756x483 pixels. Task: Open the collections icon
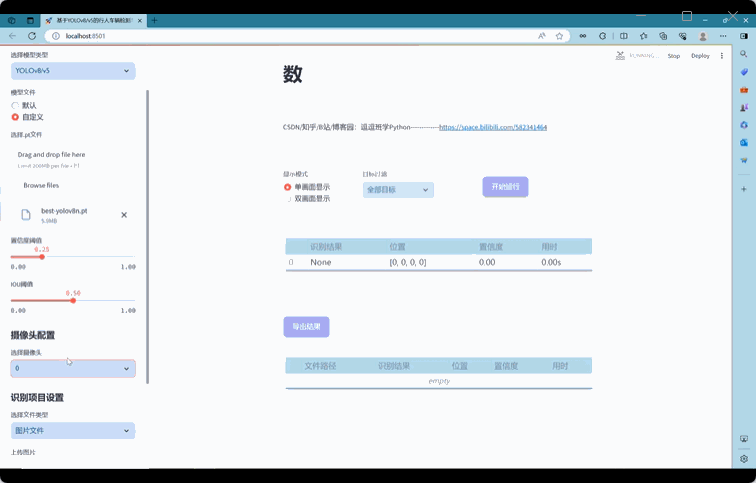tap(663, 36)
